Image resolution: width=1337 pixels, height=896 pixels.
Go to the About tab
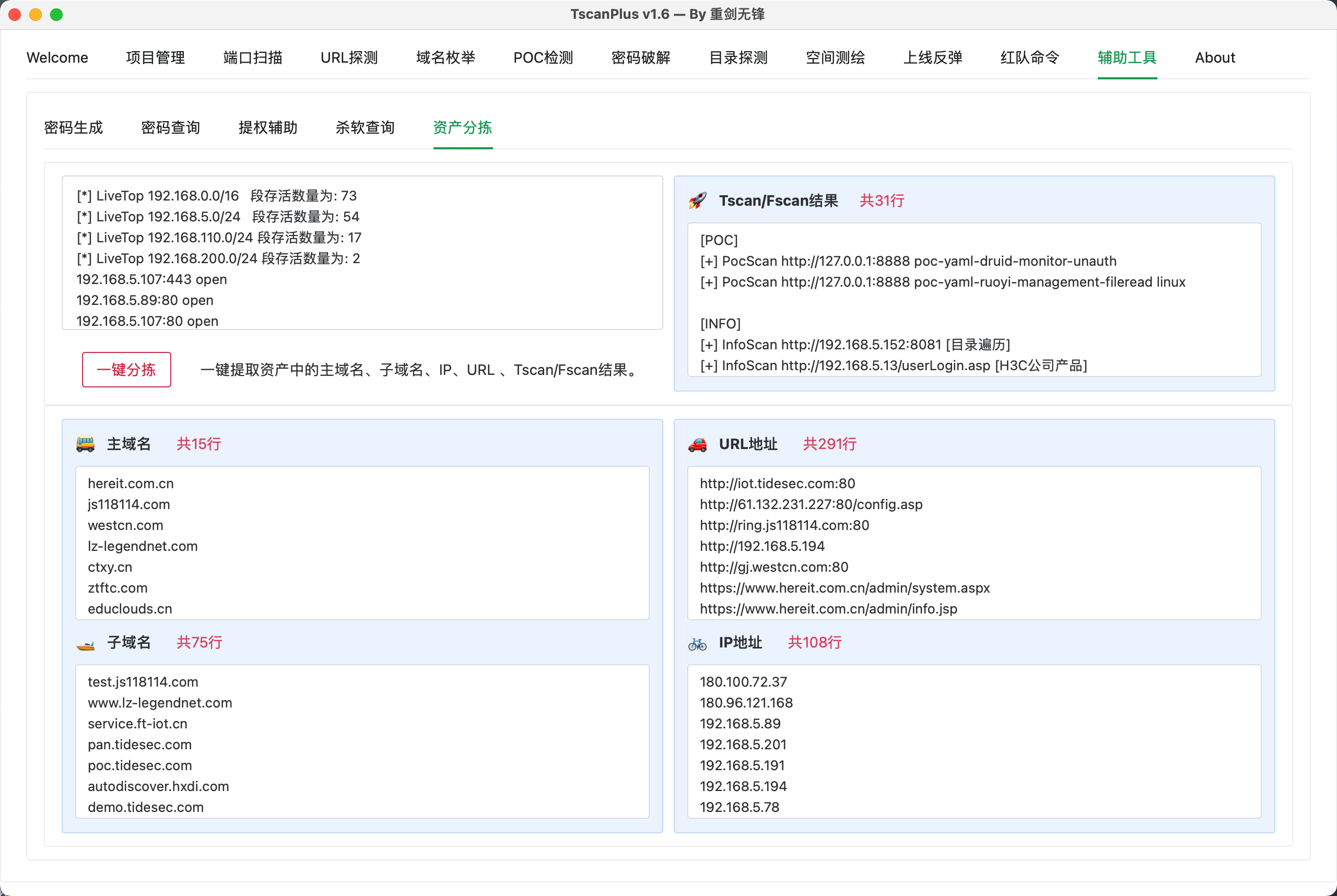click(x=1215, y=58)
